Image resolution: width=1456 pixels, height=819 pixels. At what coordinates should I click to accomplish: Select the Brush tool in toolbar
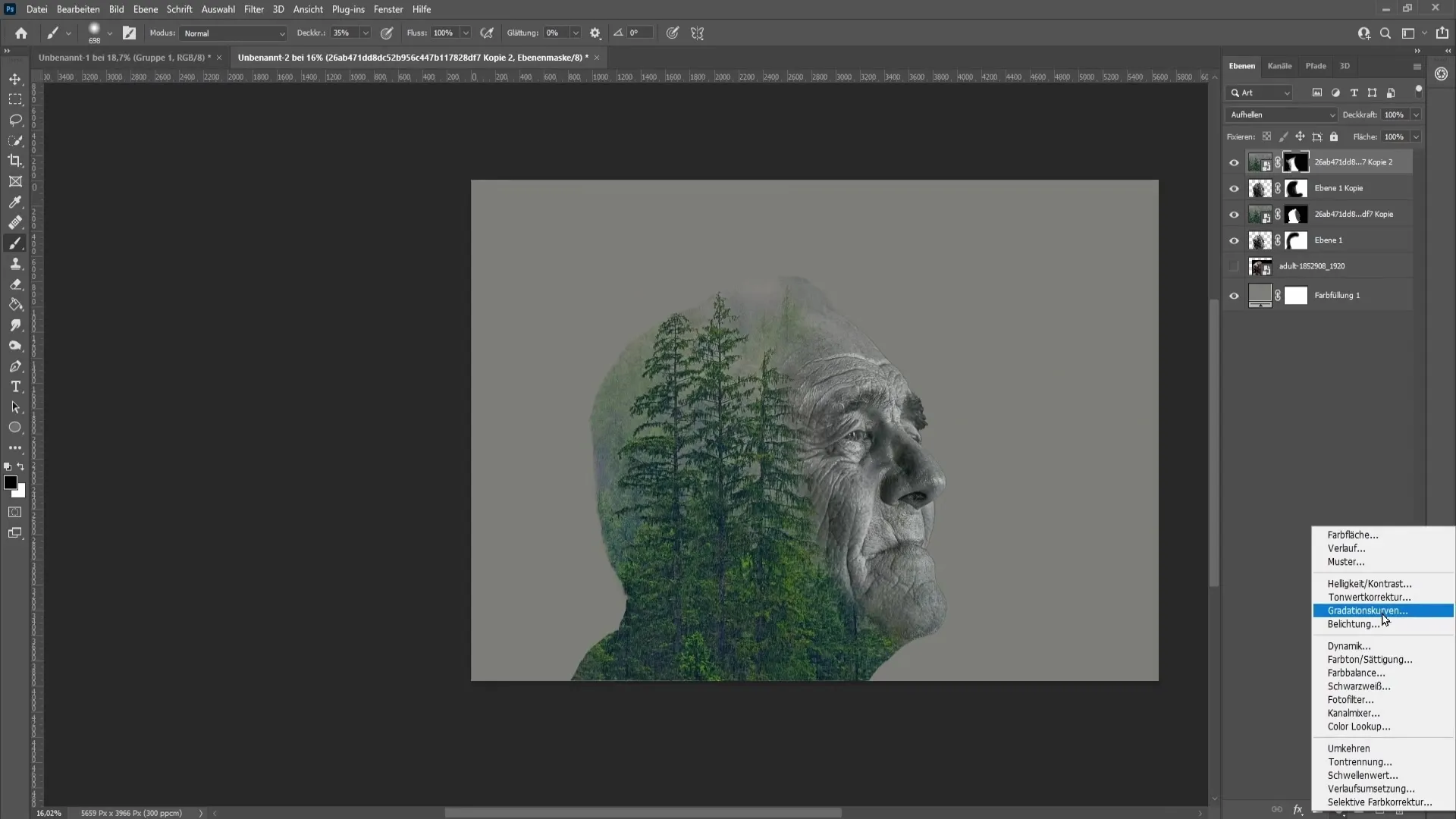point(15,243)
